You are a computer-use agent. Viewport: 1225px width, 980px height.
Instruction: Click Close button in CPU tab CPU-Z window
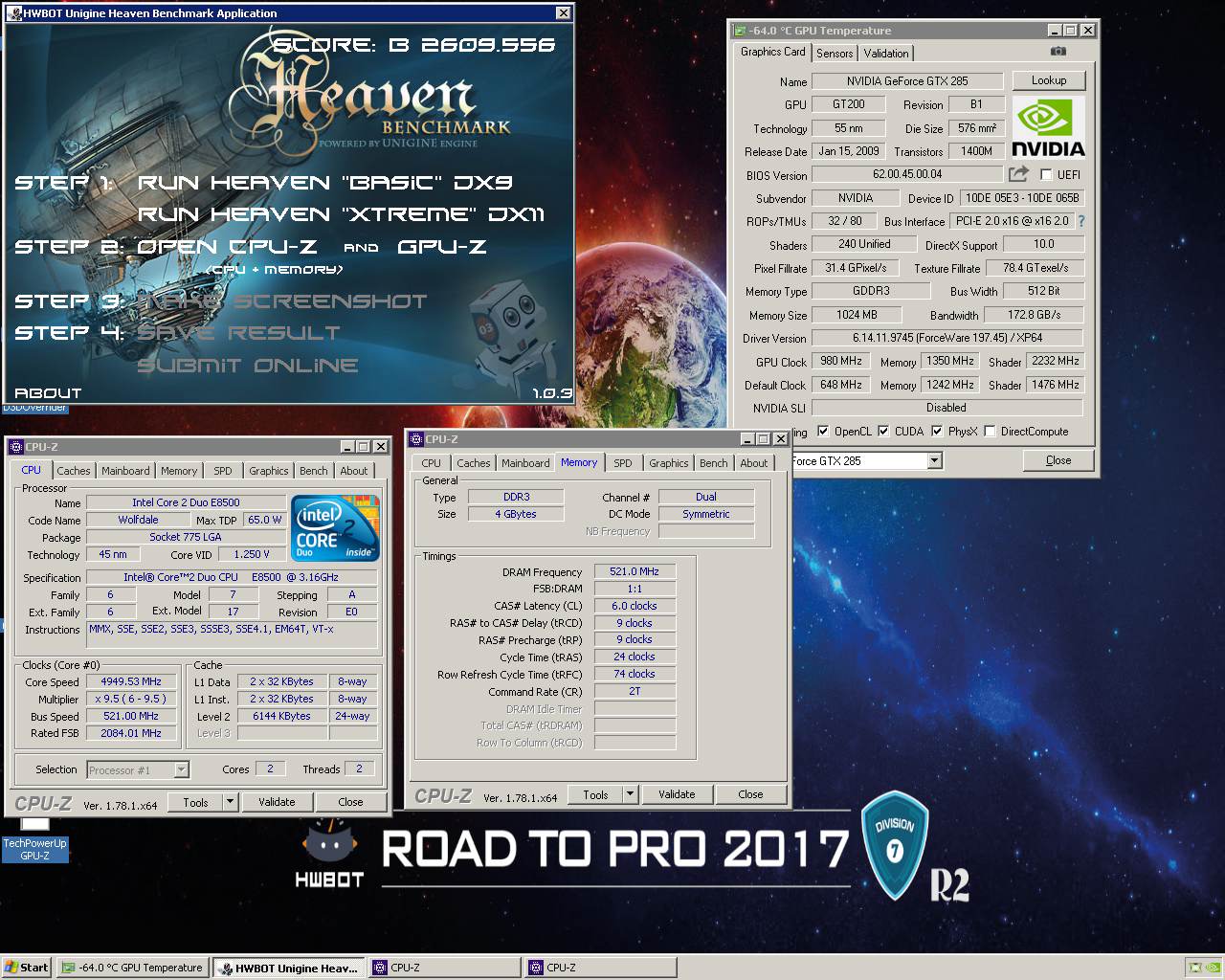click(x=350, y=802)
